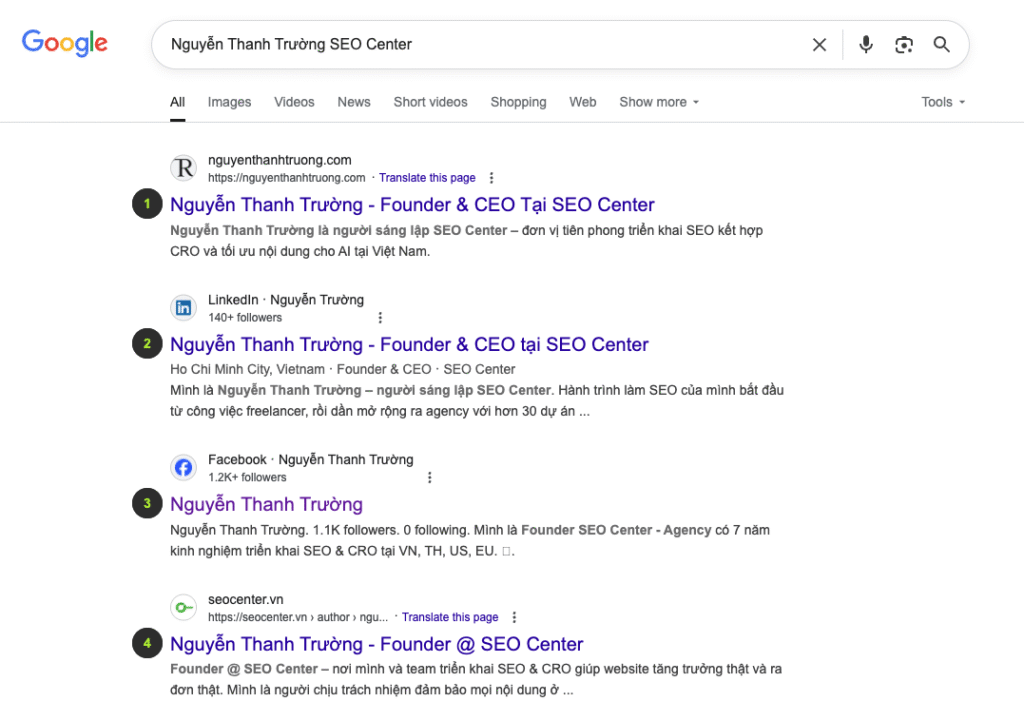The width and height of the screenshot is (1024, 721).
Task: Click into the search input field
Action: (480, 44)
